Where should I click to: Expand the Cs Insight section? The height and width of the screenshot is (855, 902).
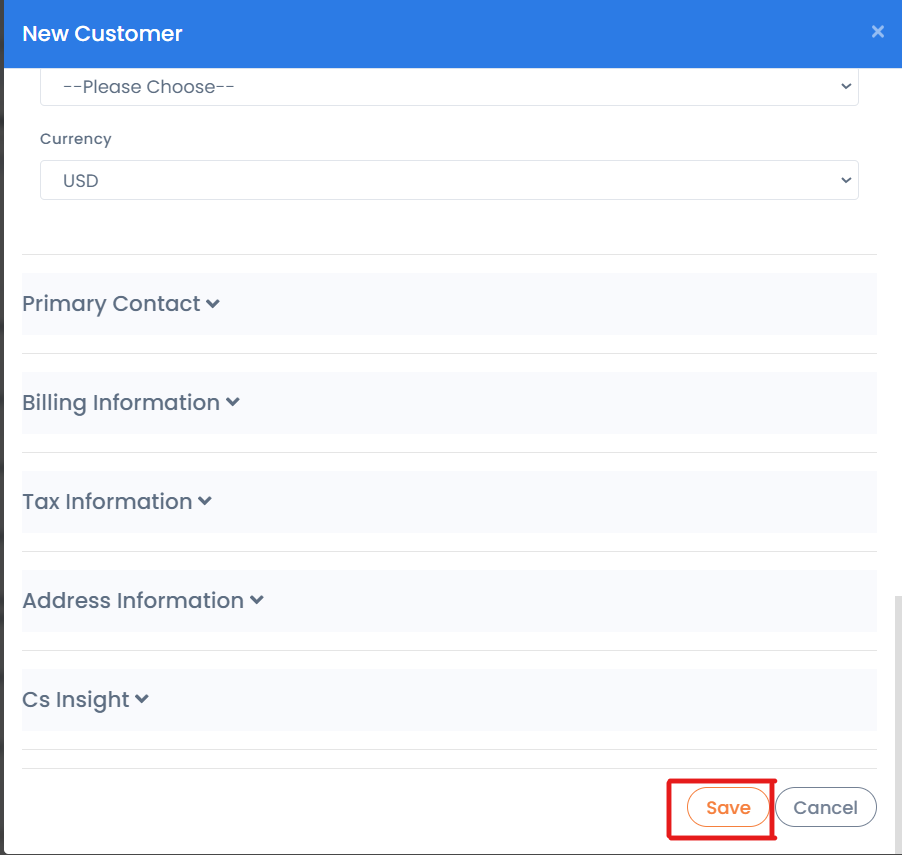[x=449, y=700]
